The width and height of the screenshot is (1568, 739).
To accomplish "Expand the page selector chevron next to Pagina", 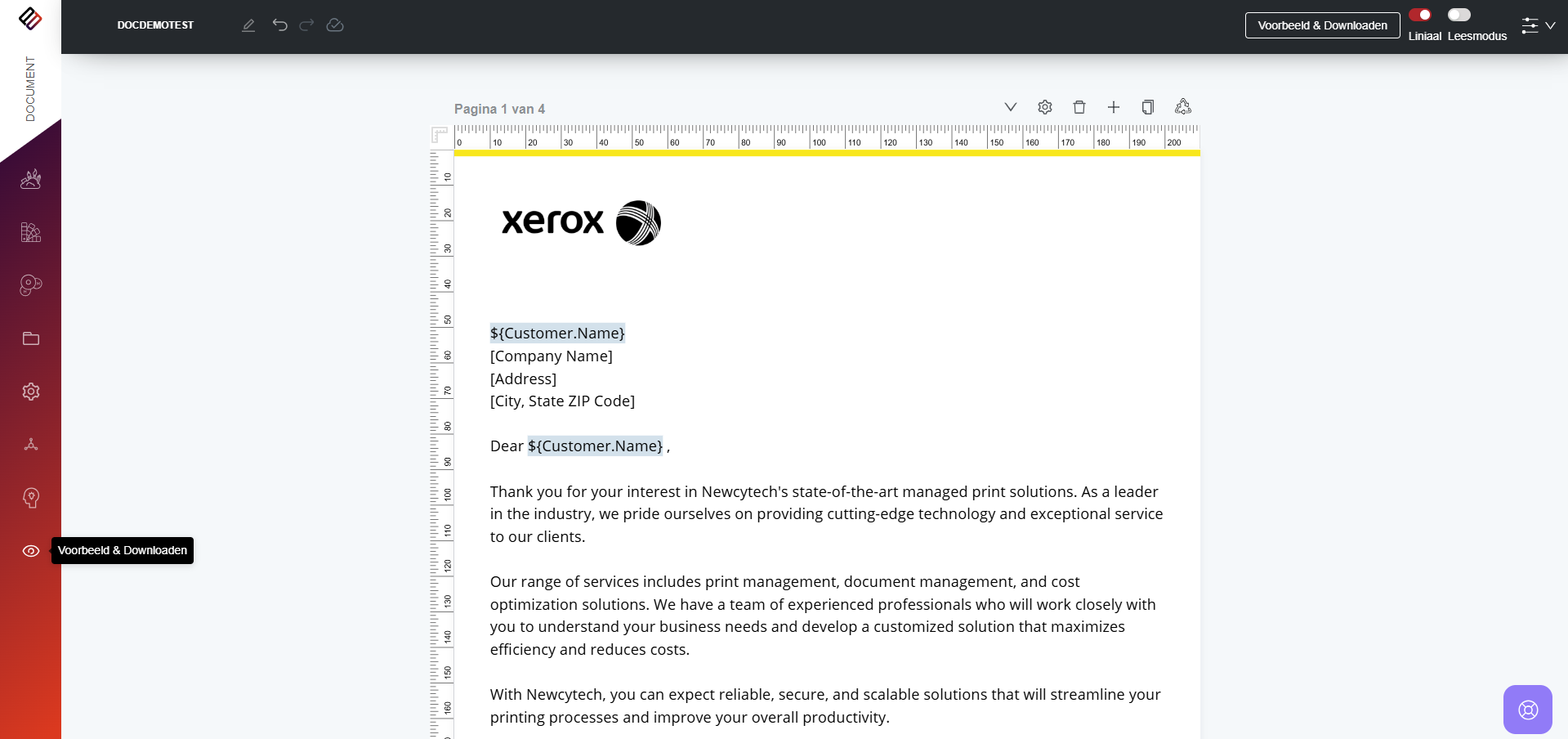I will click(1010, 107).
